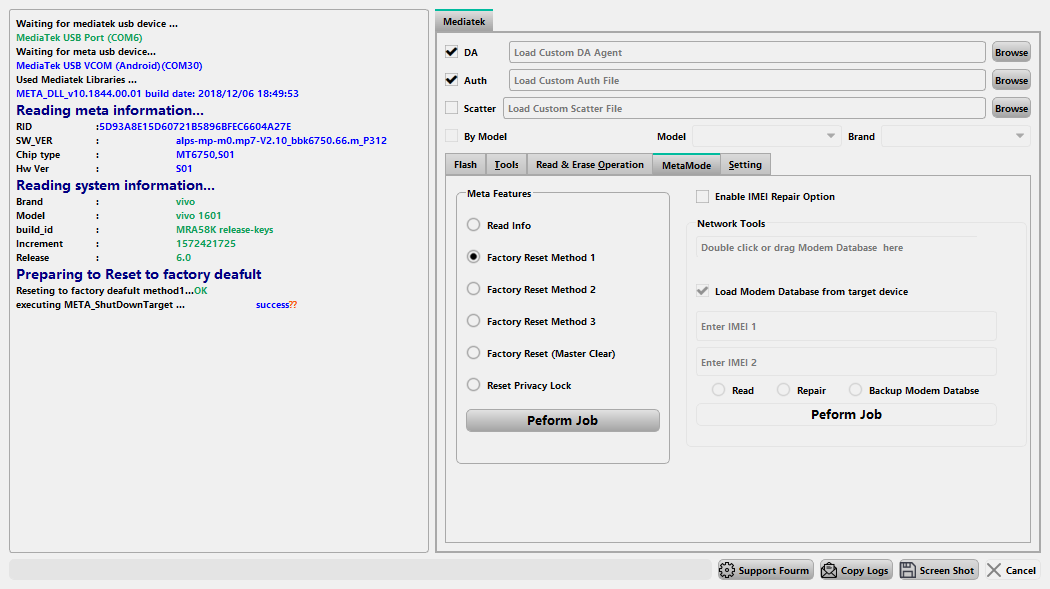Switch to the Flash tab
The image size is (1050, 589).
(x=465, y=165)
